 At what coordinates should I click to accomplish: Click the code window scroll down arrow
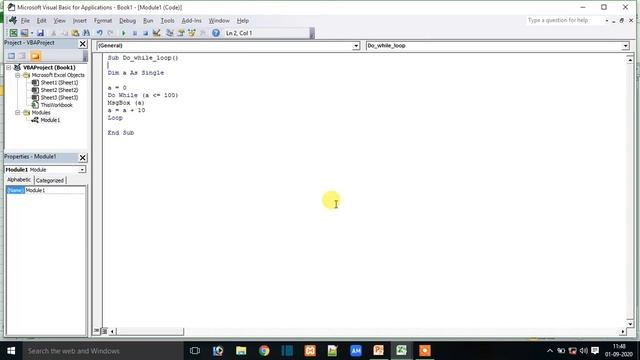point(630,324)
